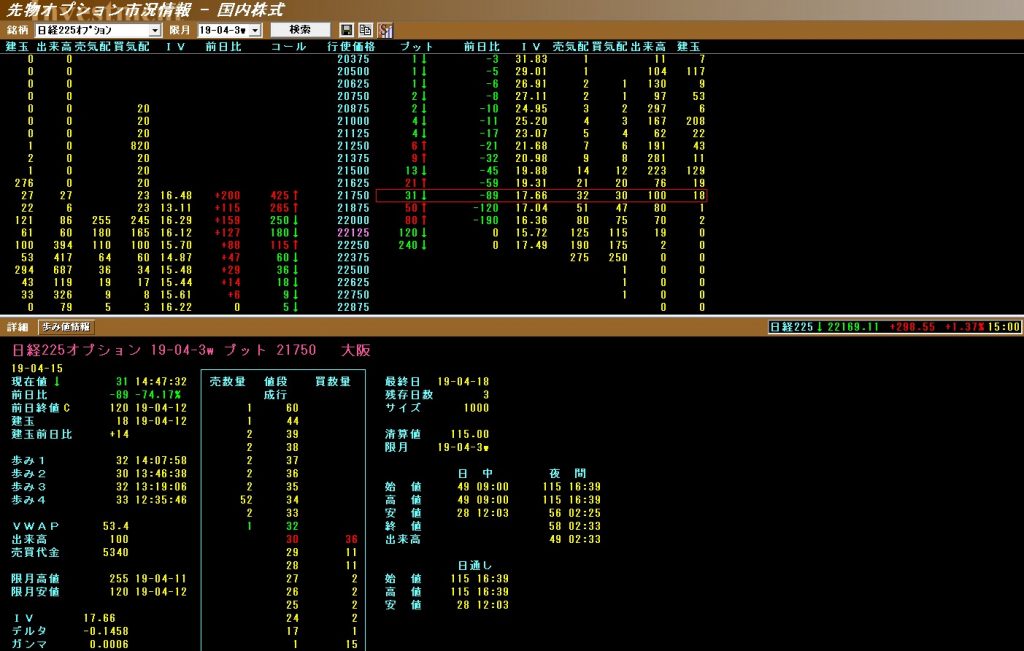The height and width of the screenshot is (651, 1024).
Task: Click the call change value +200
Action: pos(227,195)
